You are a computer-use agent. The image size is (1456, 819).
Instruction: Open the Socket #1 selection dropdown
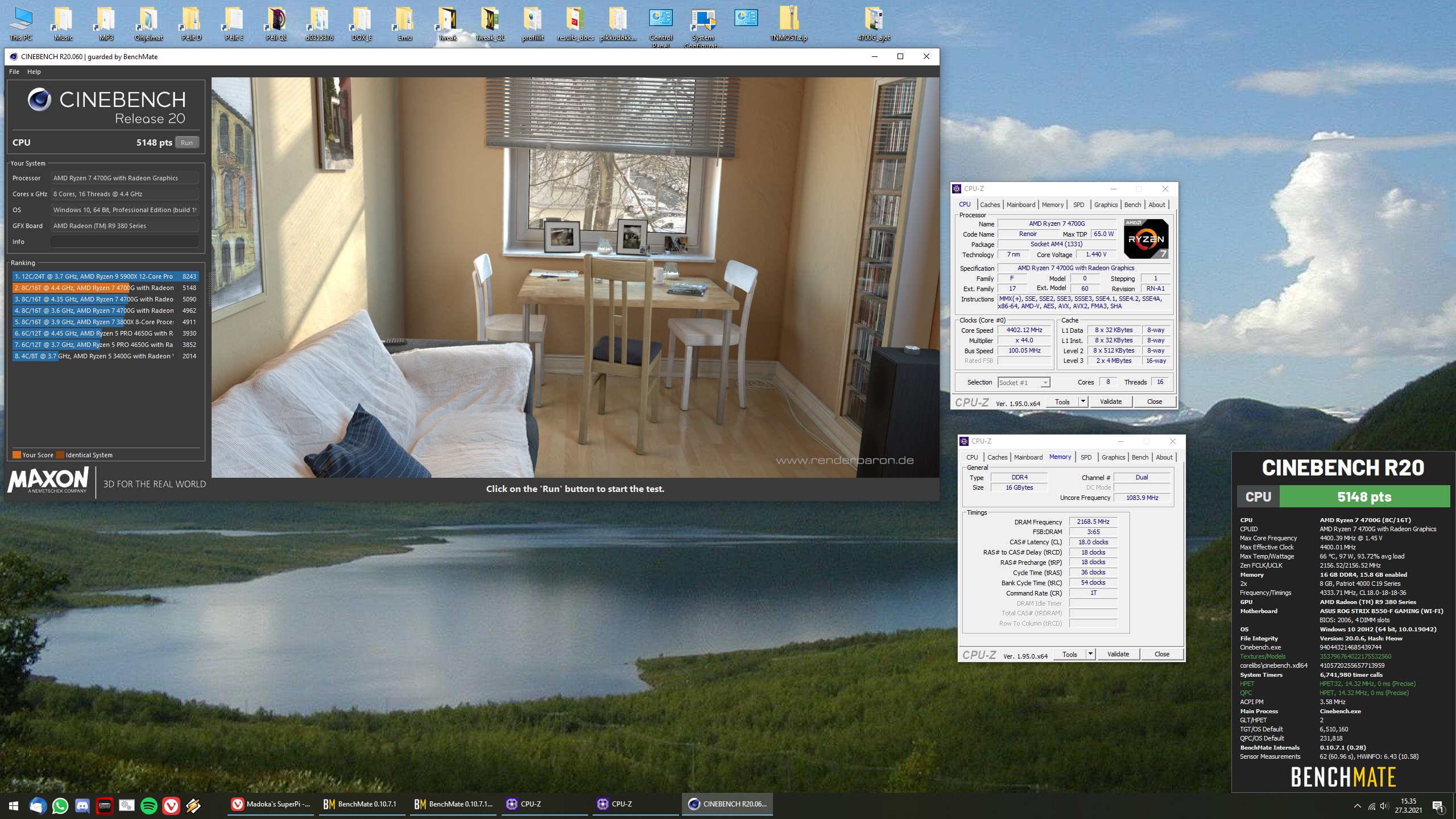(1024, 383)
